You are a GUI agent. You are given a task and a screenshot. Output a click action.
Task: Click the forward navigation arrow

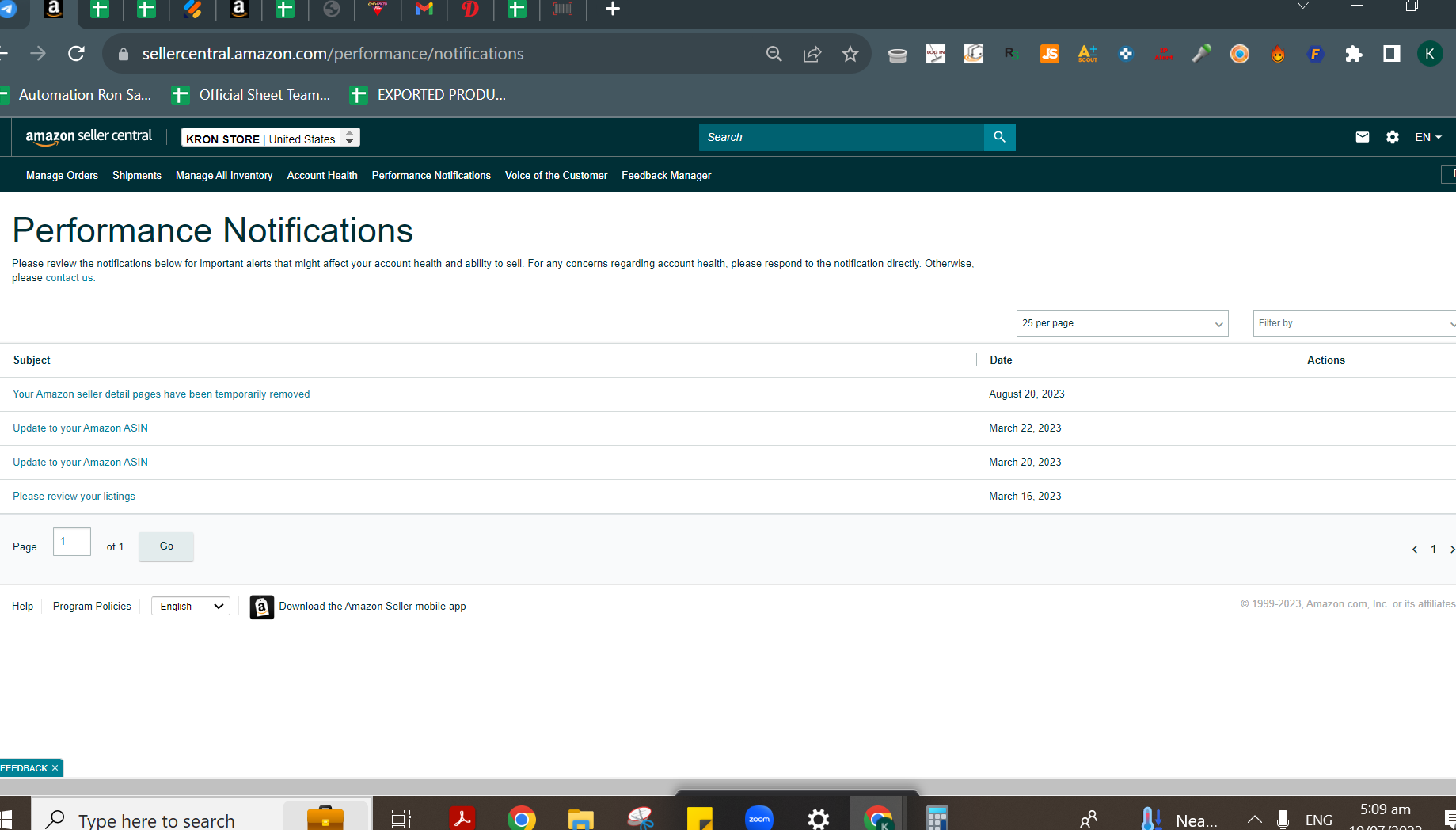[38, 54]
